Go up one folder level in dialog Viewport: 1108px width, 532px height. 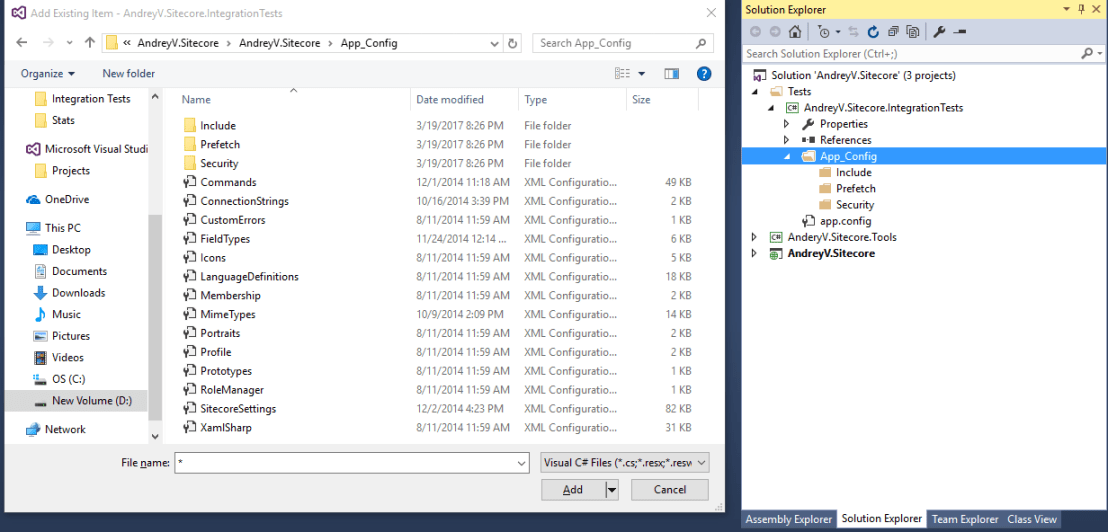tap(89, 42)
